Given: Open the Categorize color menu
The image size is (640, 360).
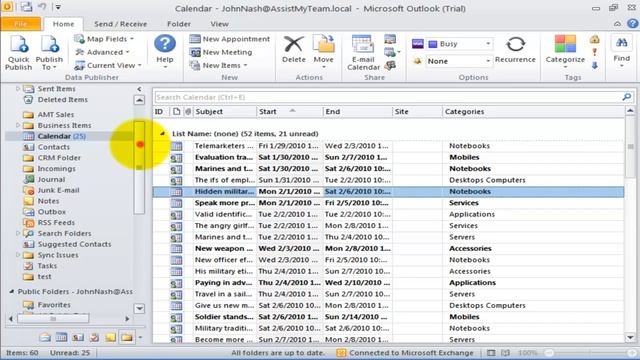Looking at the screenshot, I should click(x=565, y=51).
